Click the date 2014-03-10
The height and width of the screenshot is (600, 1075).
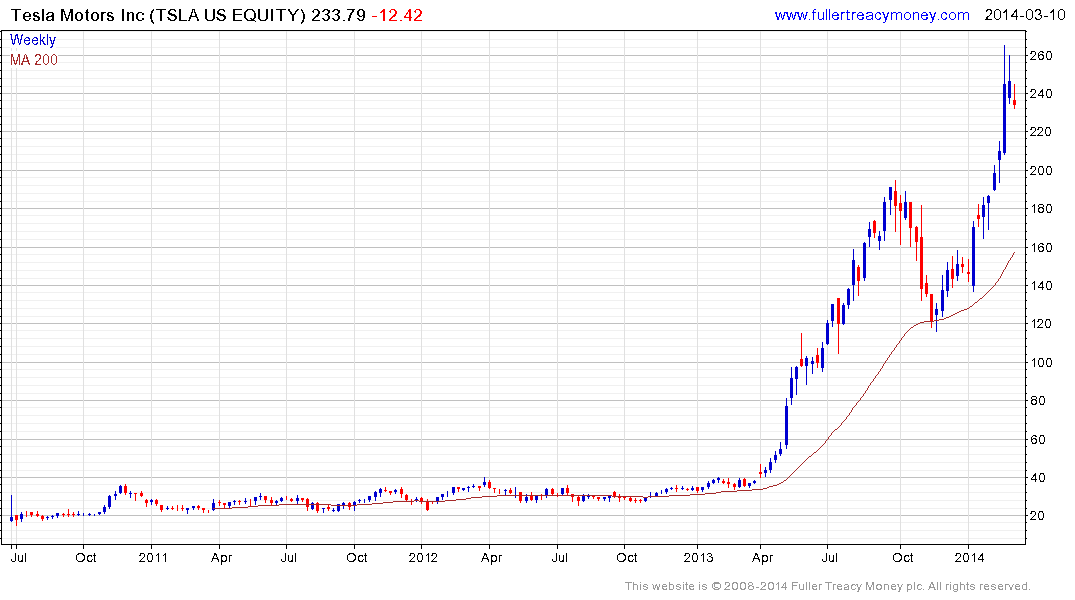pyautogui.click(x=1025, y=15)
